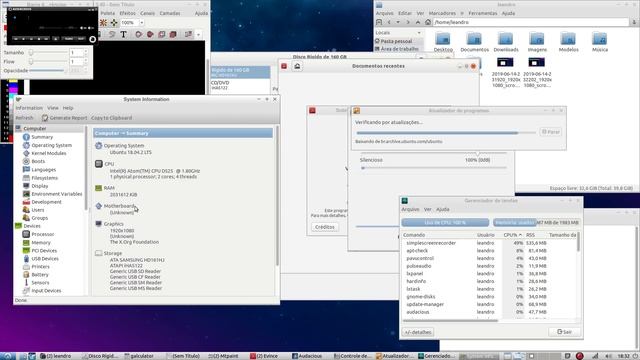This screenshot has height=360, width=640.
Task: Click Refresh in System Information toolbar
Action: click(24, 118)
